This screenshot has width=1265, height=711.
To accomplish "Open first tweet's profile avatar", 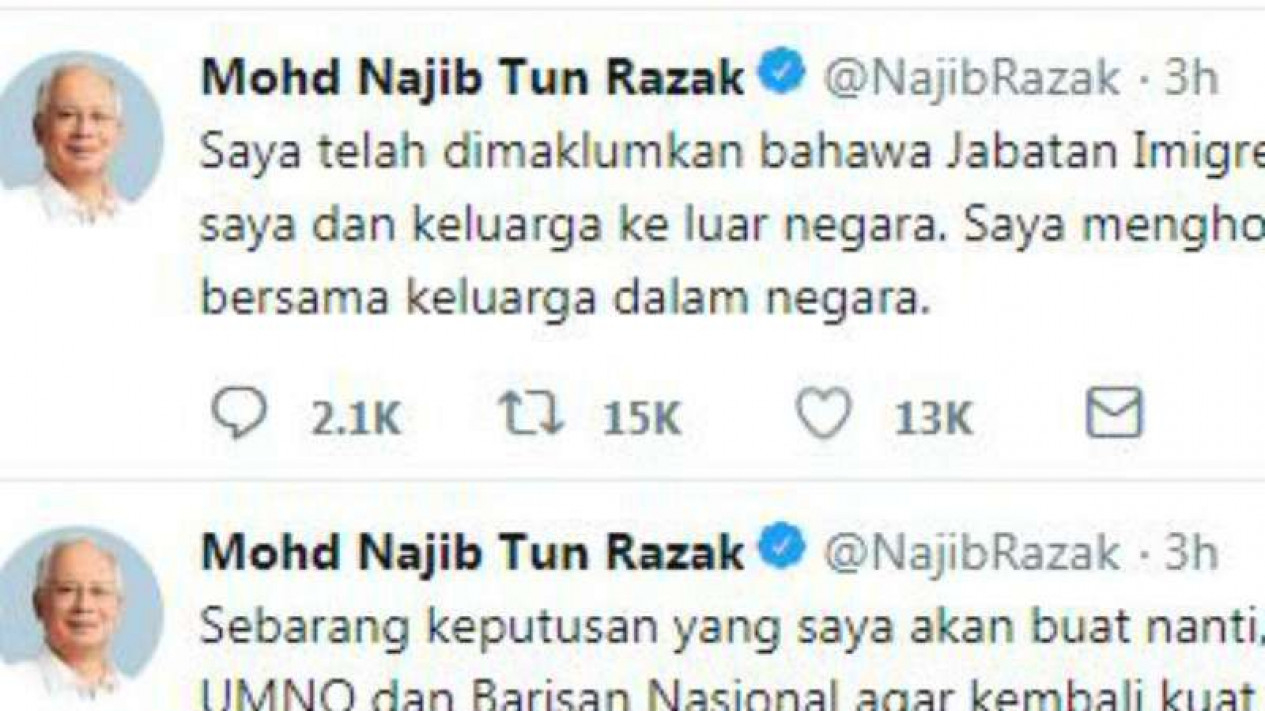I will coord(80,137).
